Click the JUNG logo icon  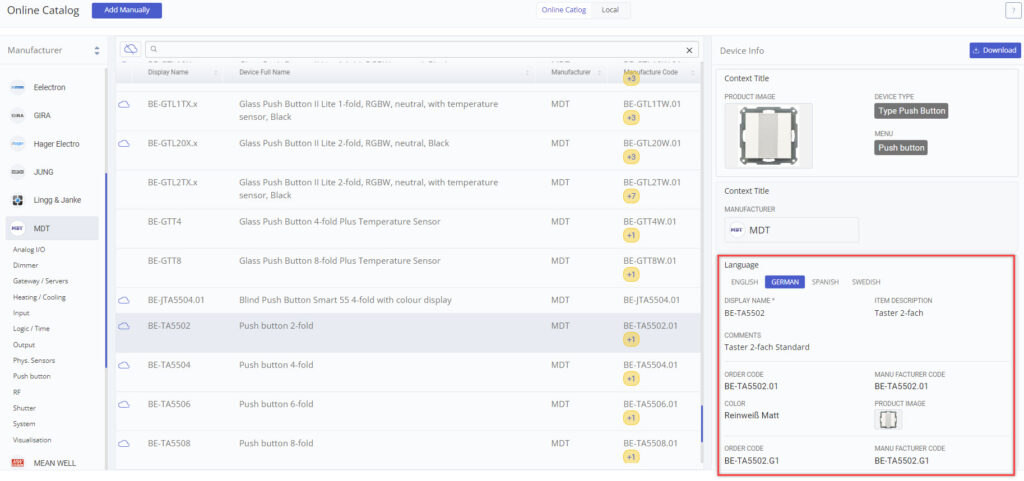18,172
